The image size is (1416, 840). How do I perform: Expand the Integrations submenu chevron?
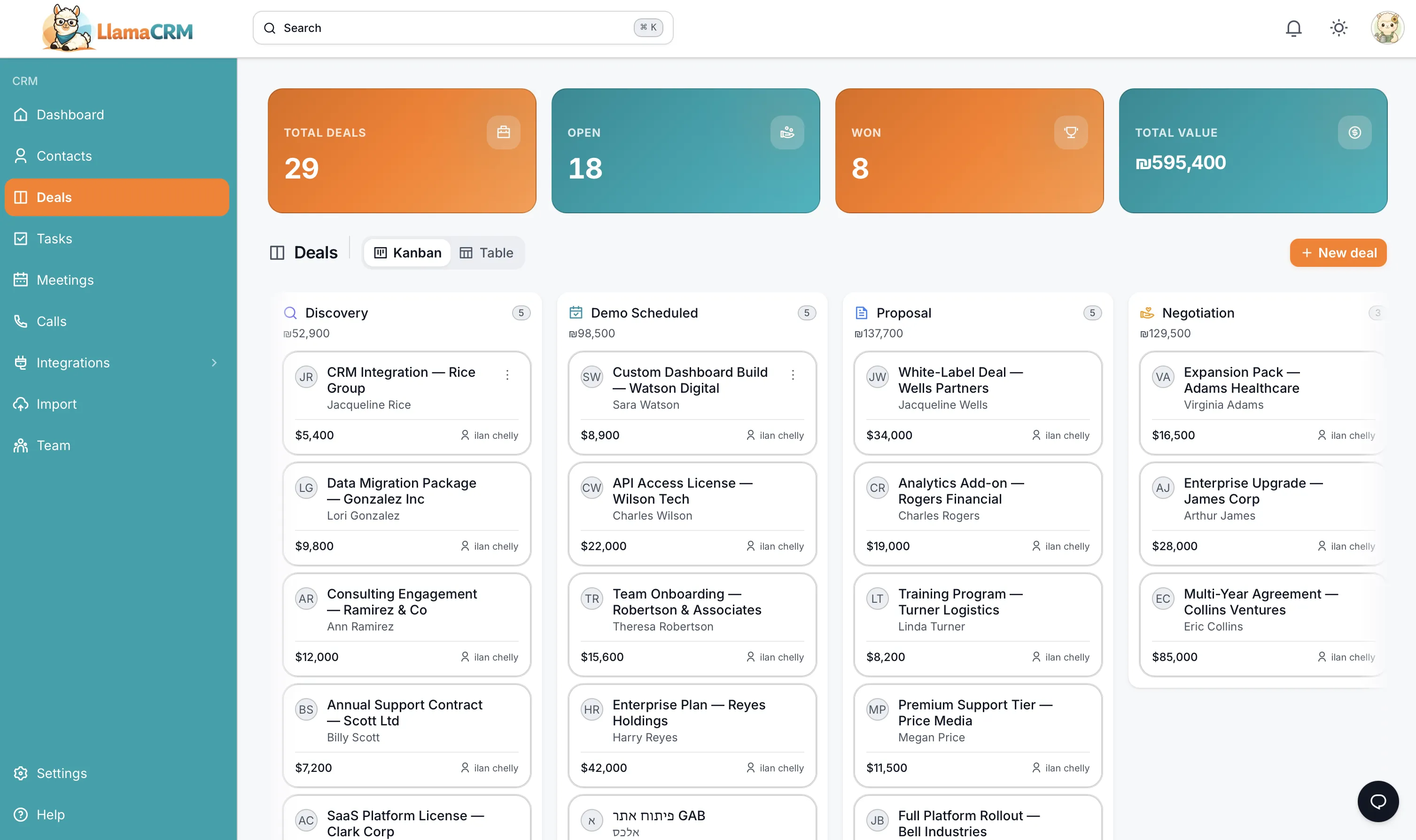point(214,363)
